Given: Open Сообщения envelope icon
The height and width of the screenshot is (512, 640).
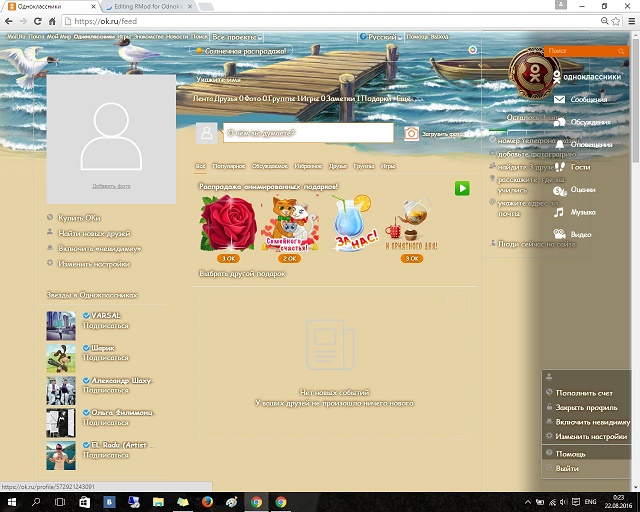Looking at the screenshot, I should coord(559,99).
